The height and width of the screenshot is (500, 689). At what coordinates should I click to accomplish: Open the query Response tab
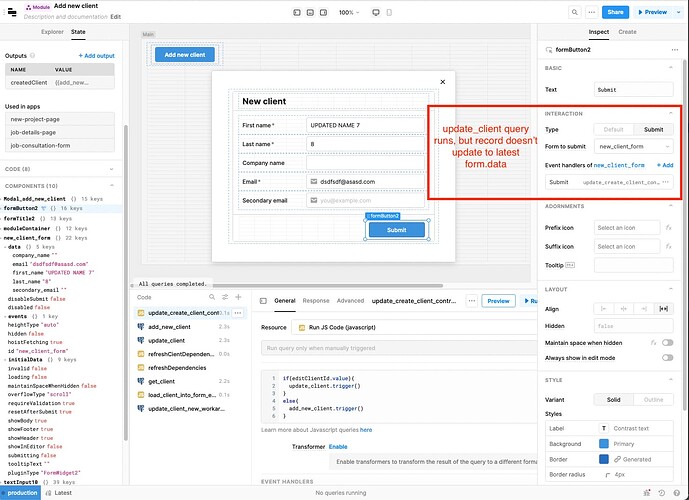(315, 301)
